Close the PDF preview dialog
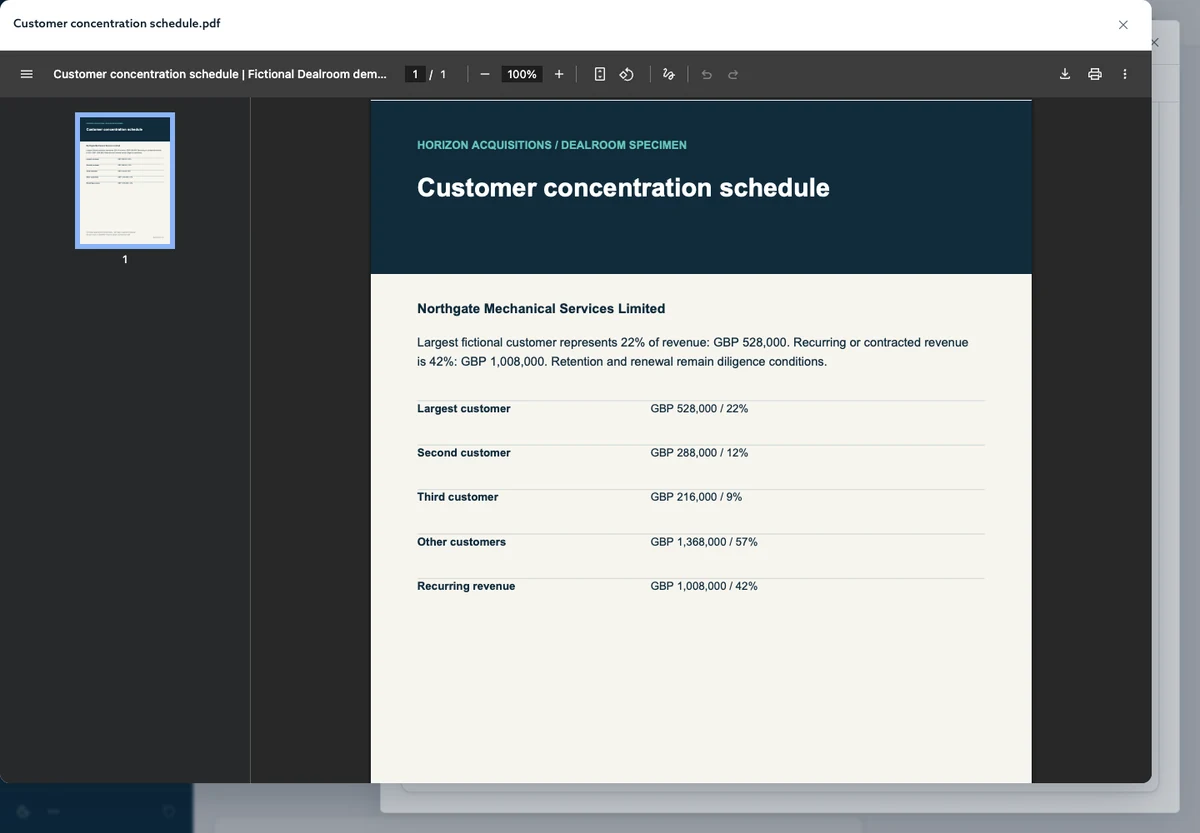This screenshot has width=1200, height=833. click(1123, 25)
